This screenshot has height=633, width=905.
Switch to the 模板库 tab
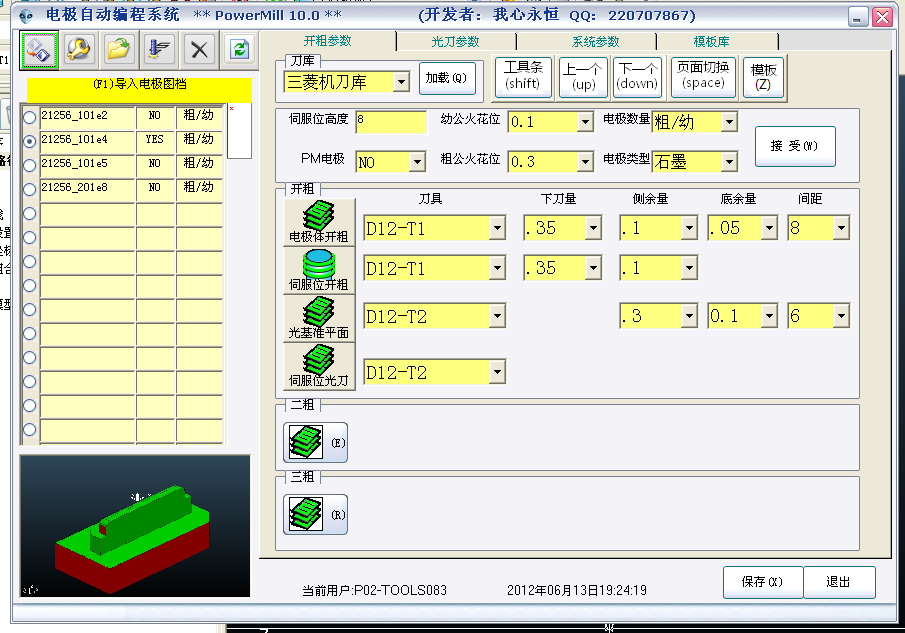click(711, 42)
